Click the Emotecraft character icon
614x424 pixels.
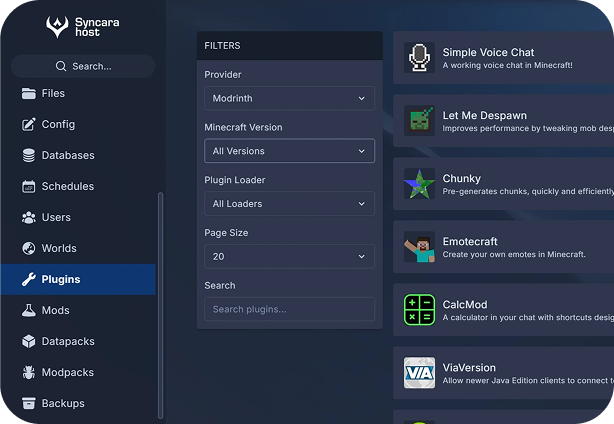pos(419,247)
